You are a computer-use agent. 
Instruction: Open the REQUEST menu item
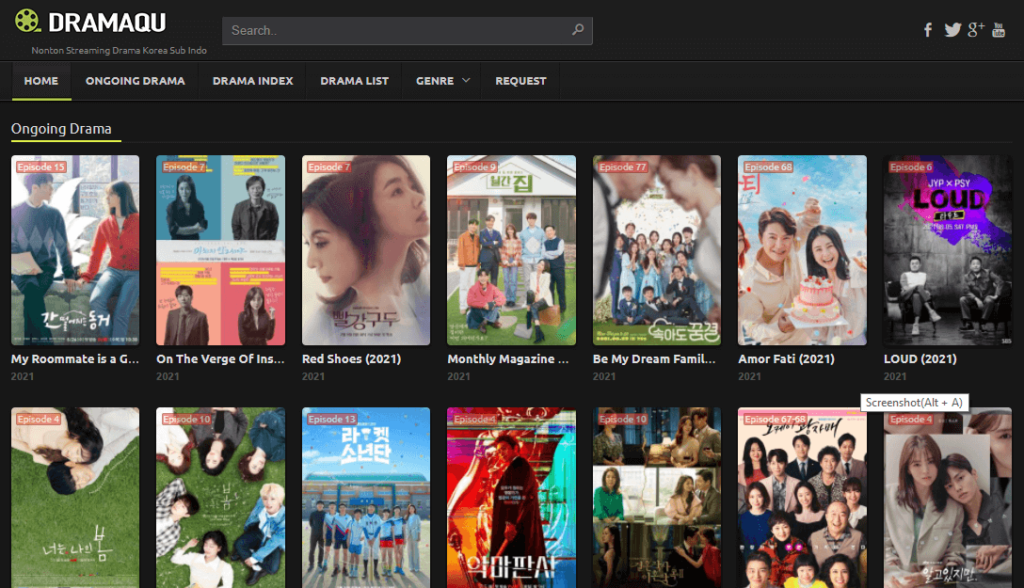[520, 81]
